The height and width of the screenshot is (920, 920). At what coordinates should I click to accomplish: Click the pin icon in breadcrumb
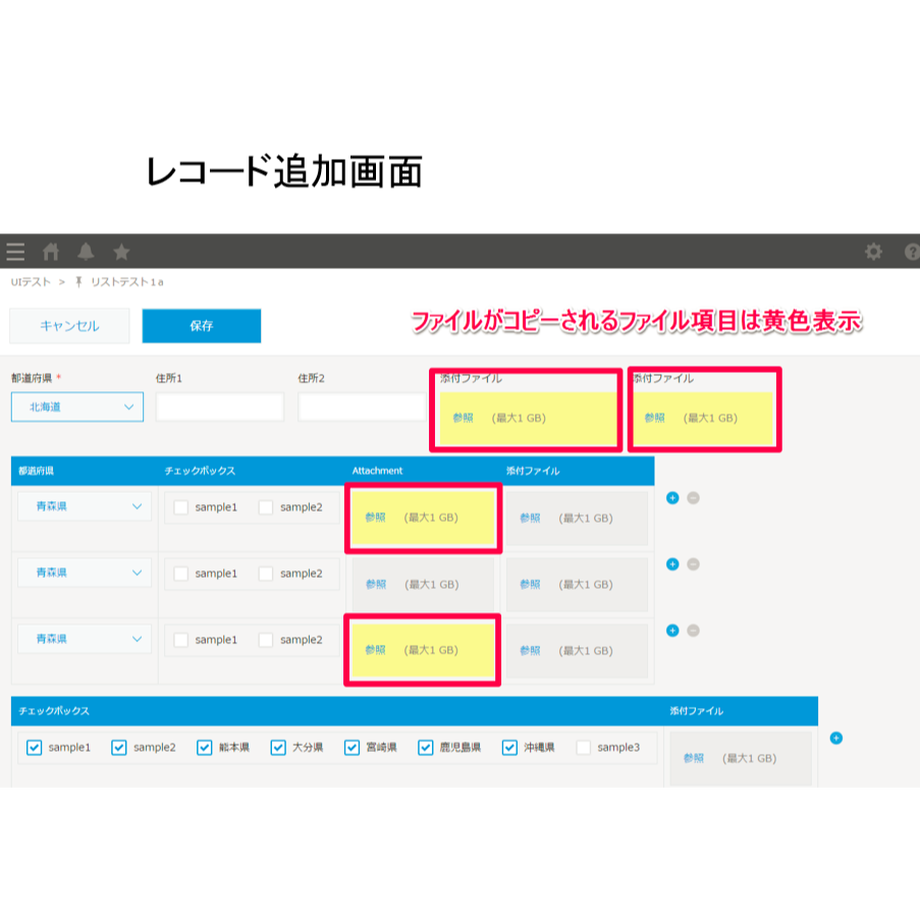79,282
